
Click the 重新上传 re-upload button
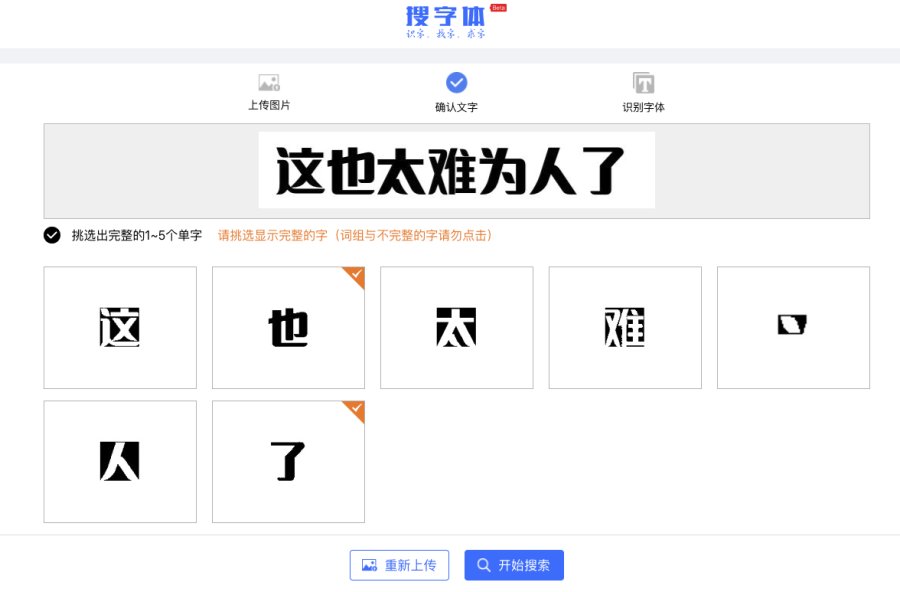pyautogui.click(x=399, y=564)
